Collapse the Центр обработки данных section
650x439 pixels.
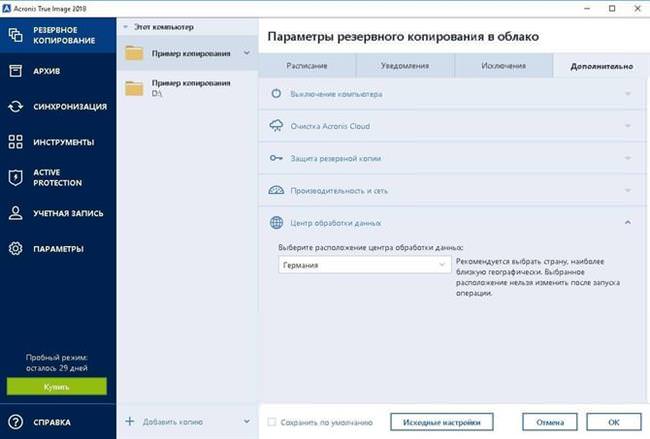[628, 223]
